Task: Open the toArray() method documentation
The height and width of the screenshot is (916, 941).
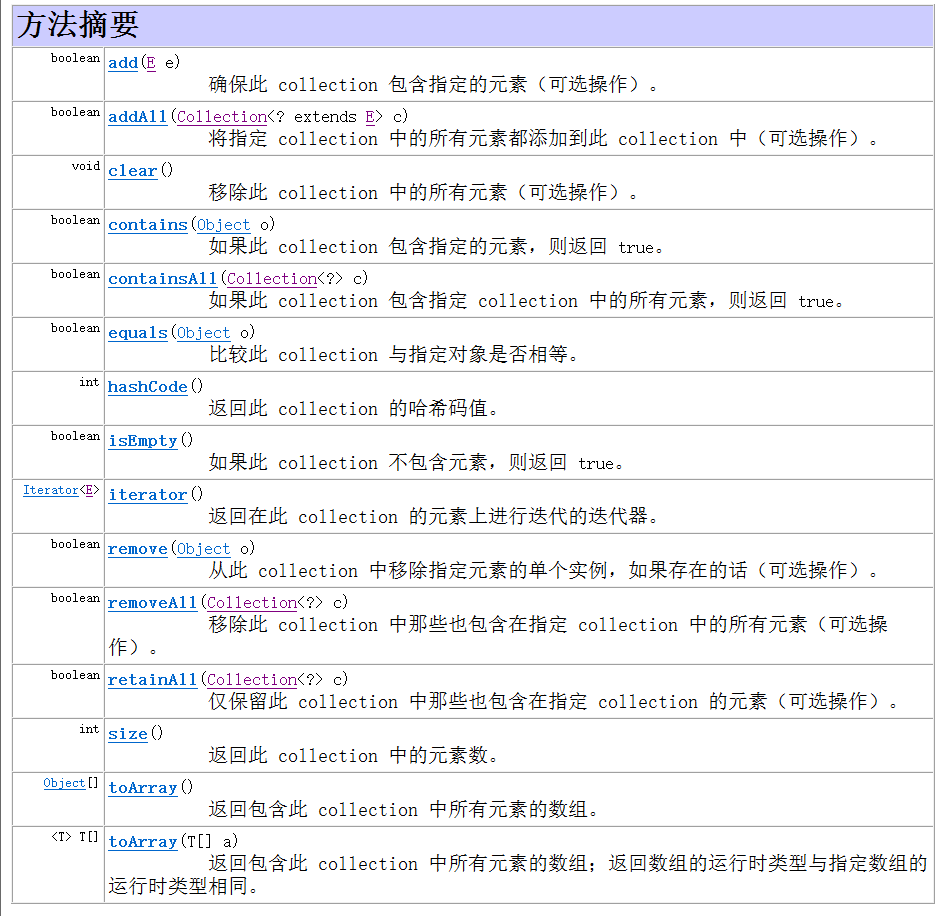Action: [142, 787]
